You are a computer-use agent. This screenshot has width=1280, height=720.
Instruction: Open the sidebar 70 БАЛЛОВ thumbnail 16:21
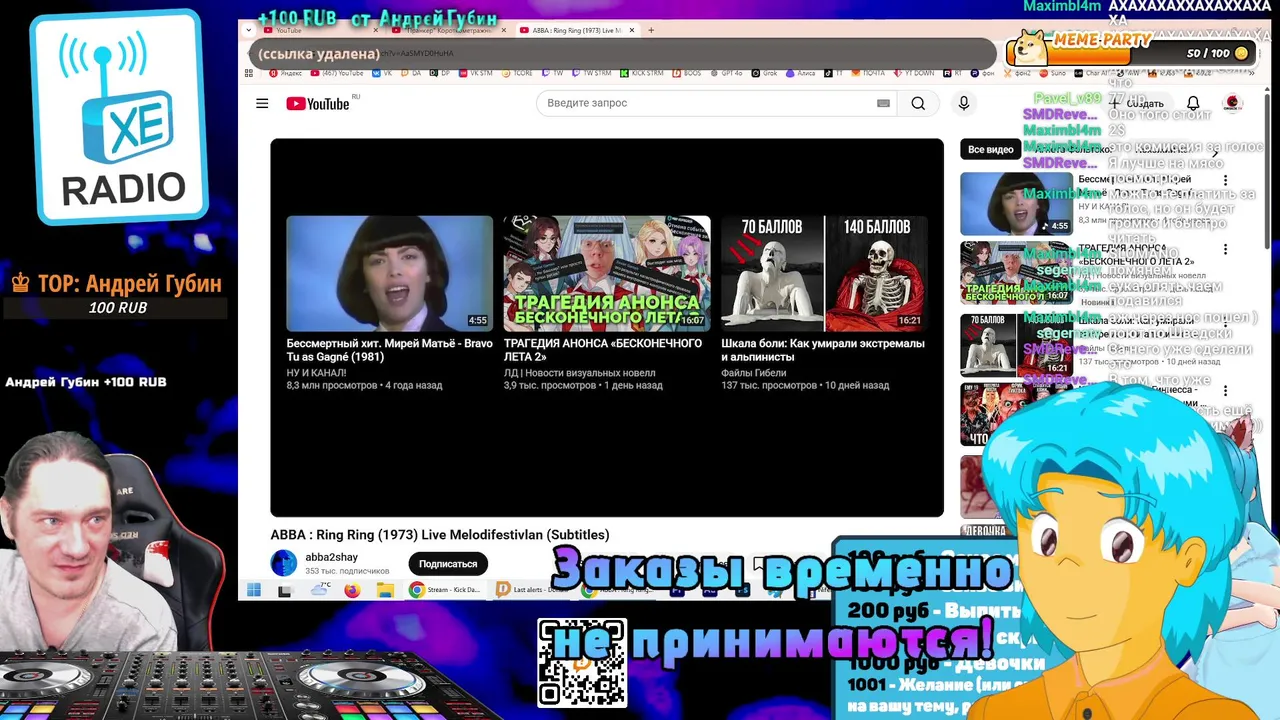click(1016, 345)
